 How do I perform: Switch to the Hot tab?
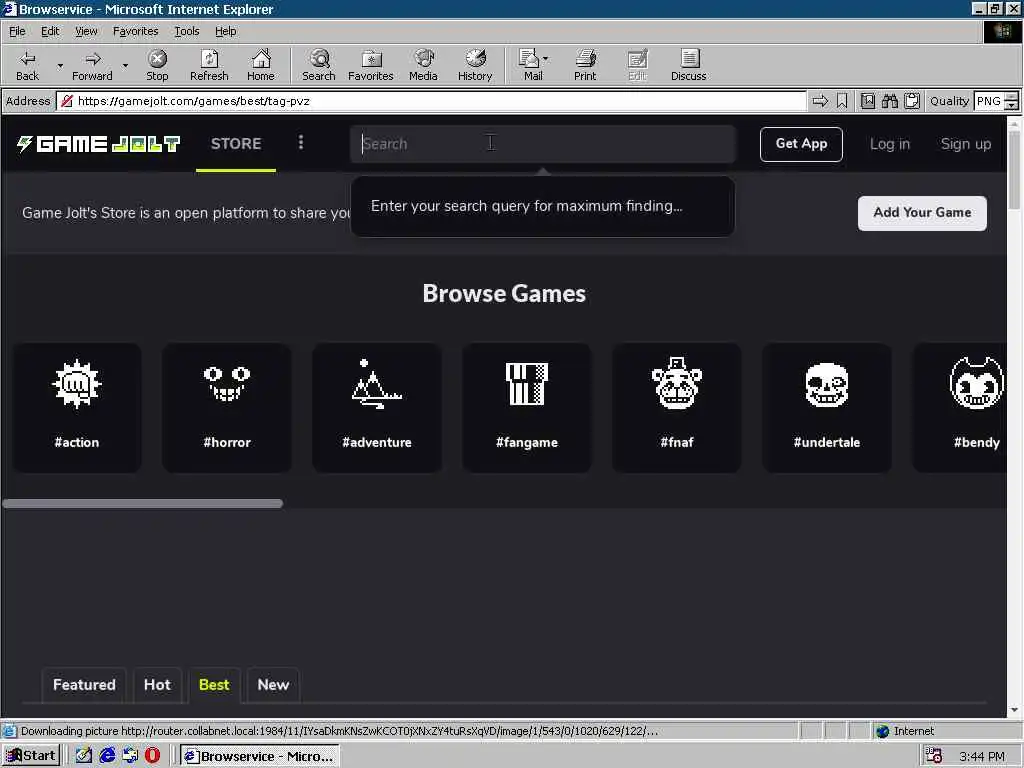click(x=157, y=685)
